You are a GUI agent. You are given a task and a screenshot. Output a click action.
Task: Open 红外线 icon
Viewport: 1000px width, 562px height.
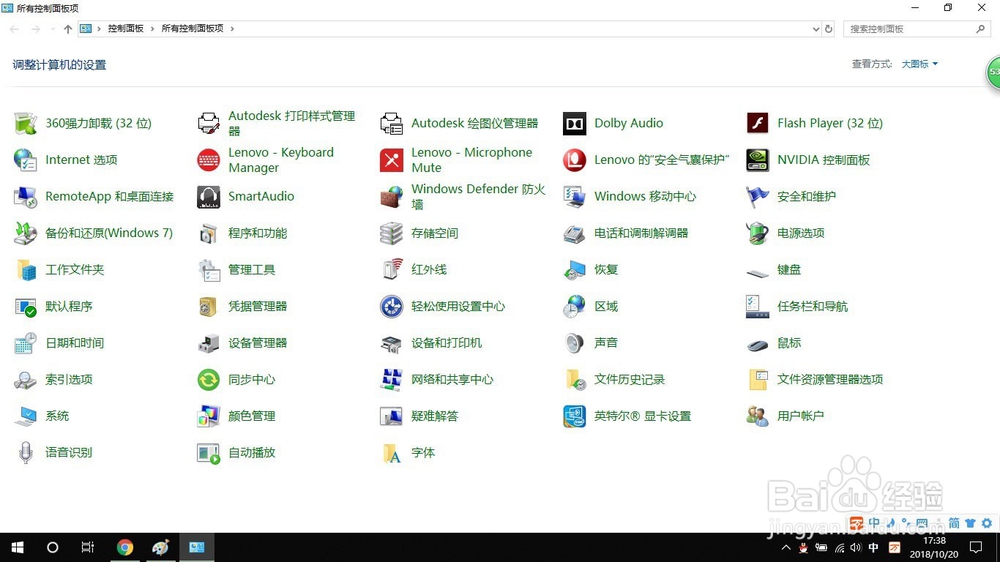tap(391, 270)
